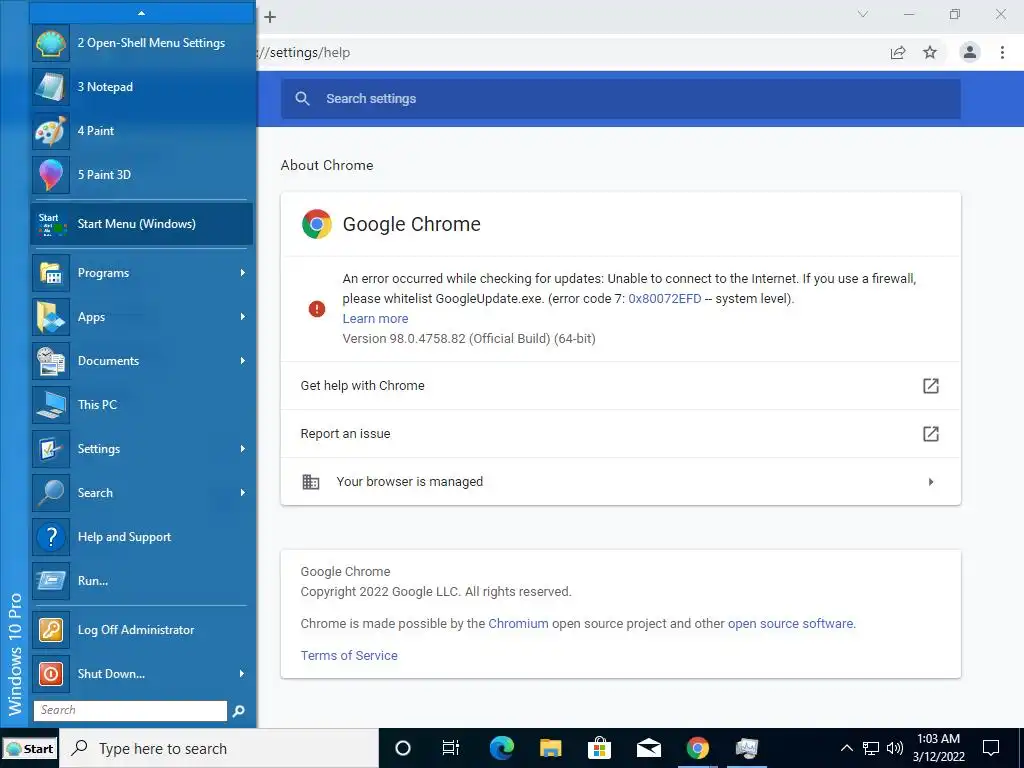Click the magnifier icon beside Search menu entry
This screenshot has width=1024, height=768.
(51, 492)
